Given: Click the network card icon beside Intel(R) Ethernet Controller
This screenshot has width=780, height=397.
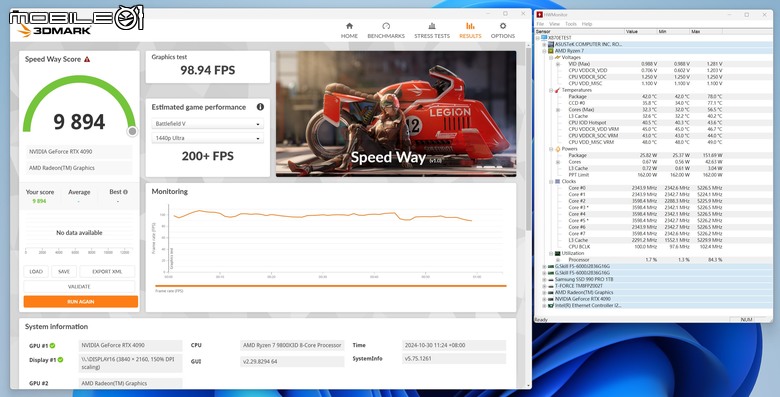Looking at the screenshot, I should click(x=551, y=305).
